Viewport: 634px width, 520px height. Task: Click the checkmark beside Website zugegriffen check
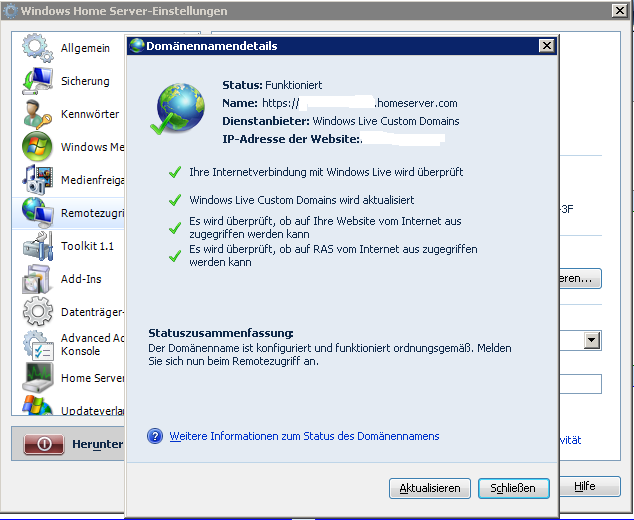tap(175, 228)
